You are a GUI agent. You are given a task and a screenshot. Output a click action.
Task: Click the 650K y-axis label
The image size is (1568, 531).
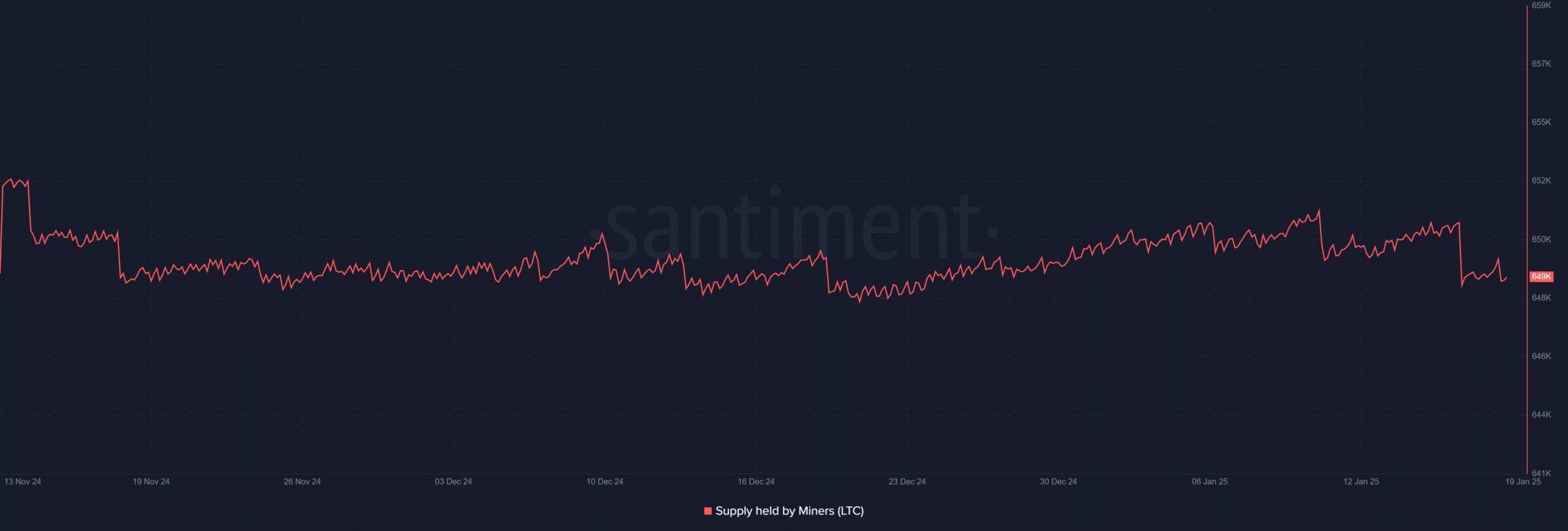pyautogui.click(x=1541, y=239)
